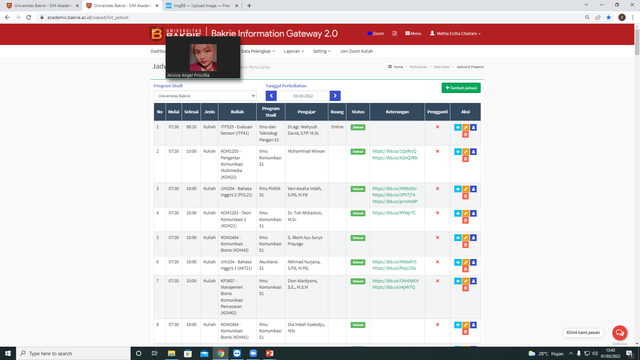The image size is (640, 360).
Task: Go to previous date with left arrow
Action: (x=271, y=96)
